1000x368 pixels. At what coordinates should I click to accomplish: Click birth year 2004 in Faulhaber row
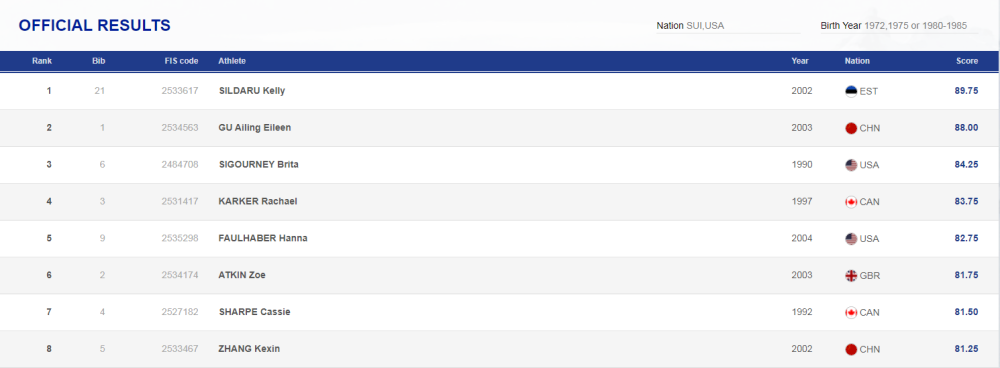point(802,239)
